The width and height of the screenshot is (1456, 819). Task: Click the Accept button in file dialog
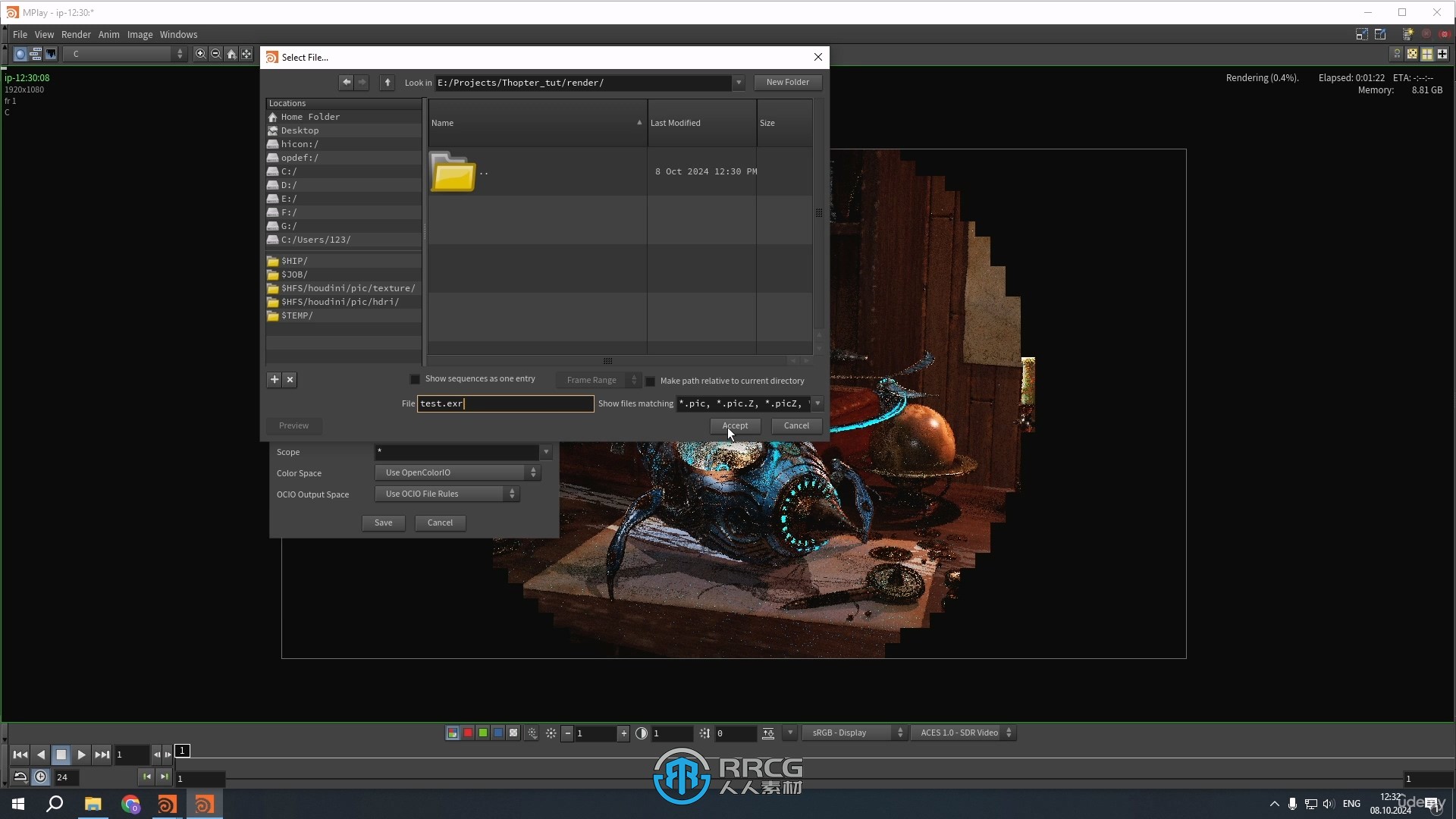click(x=735, y=425)
